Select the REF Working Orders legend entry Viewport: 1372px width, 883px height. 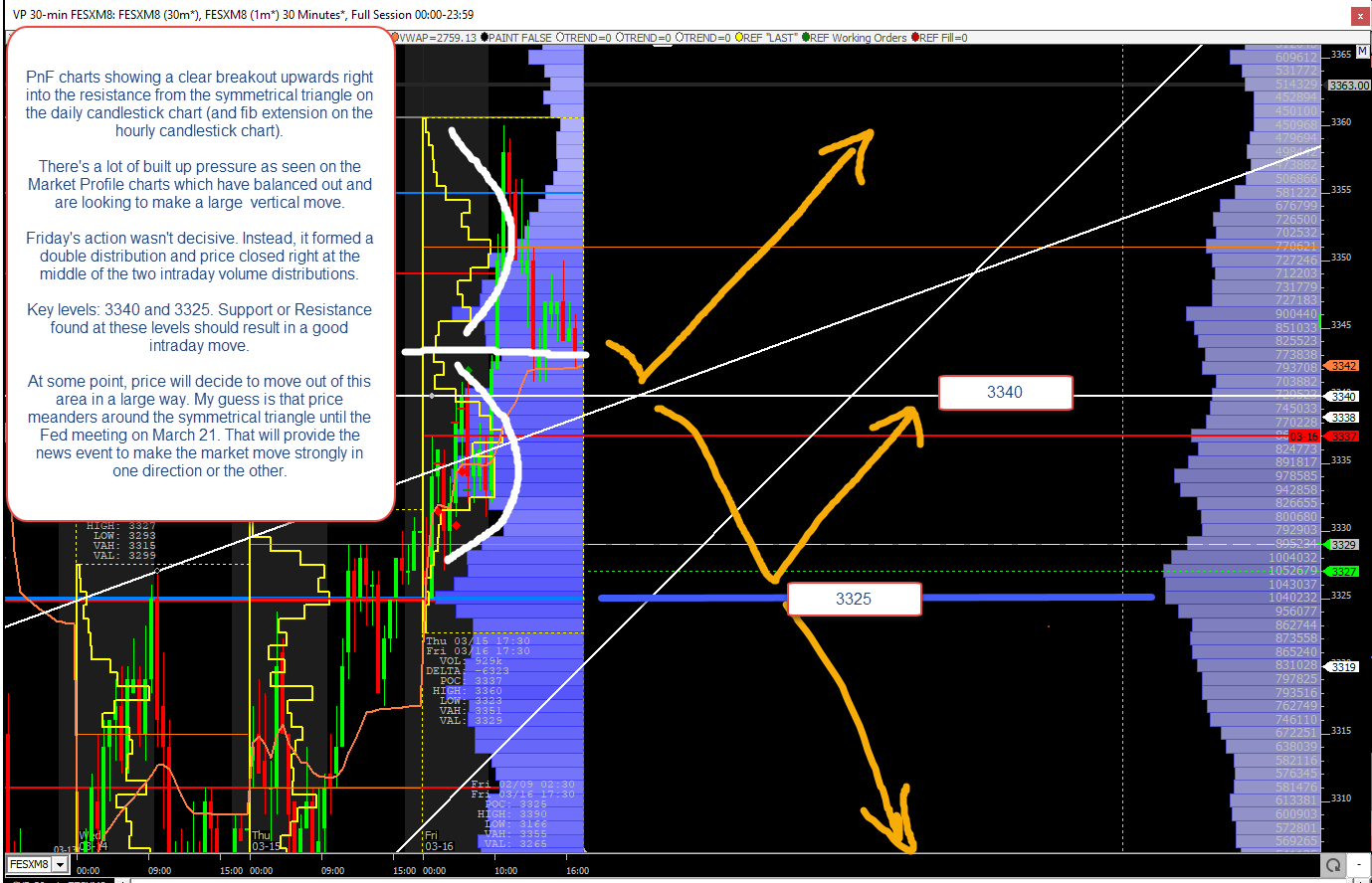(x=856, y=38)
